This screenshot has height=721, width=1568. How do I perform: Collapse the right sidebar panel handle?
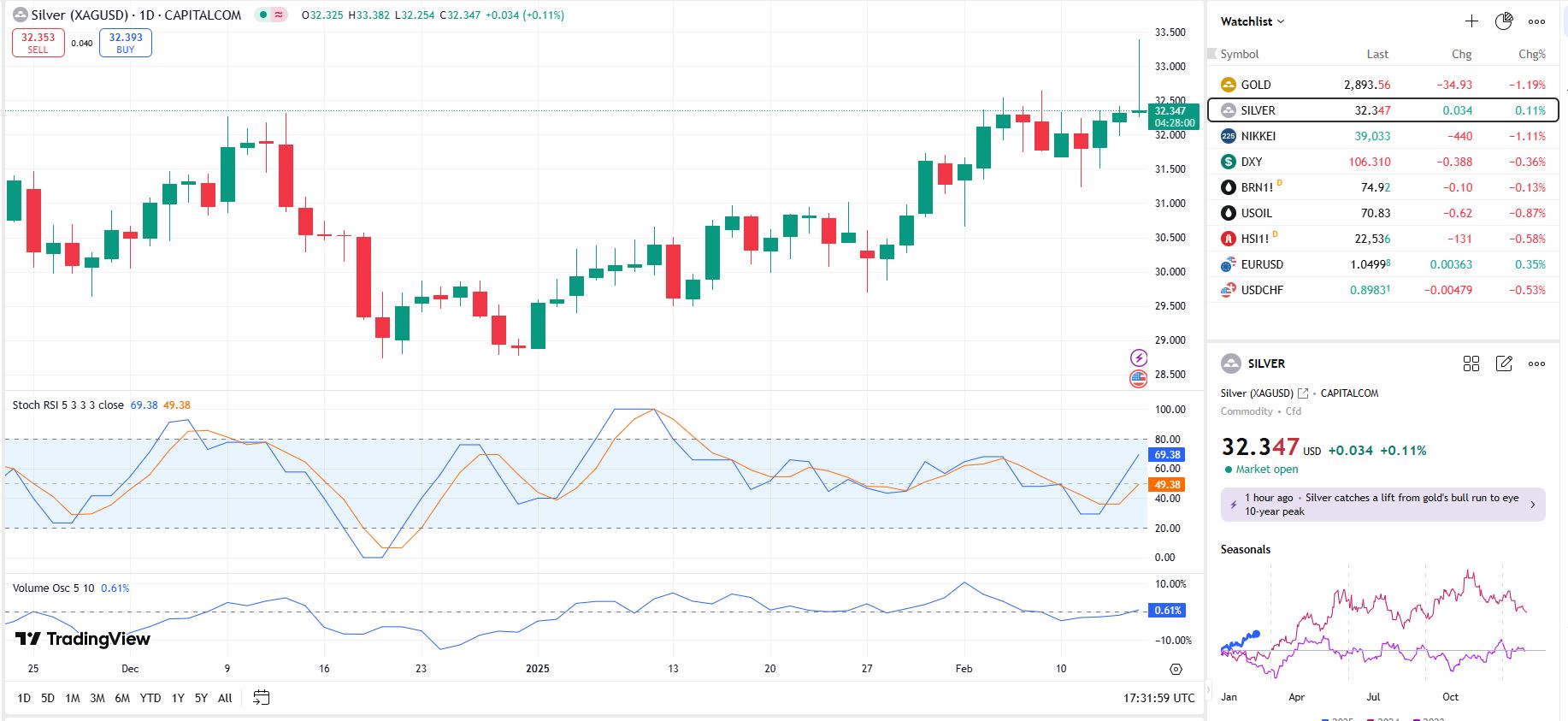(1208, 688)
